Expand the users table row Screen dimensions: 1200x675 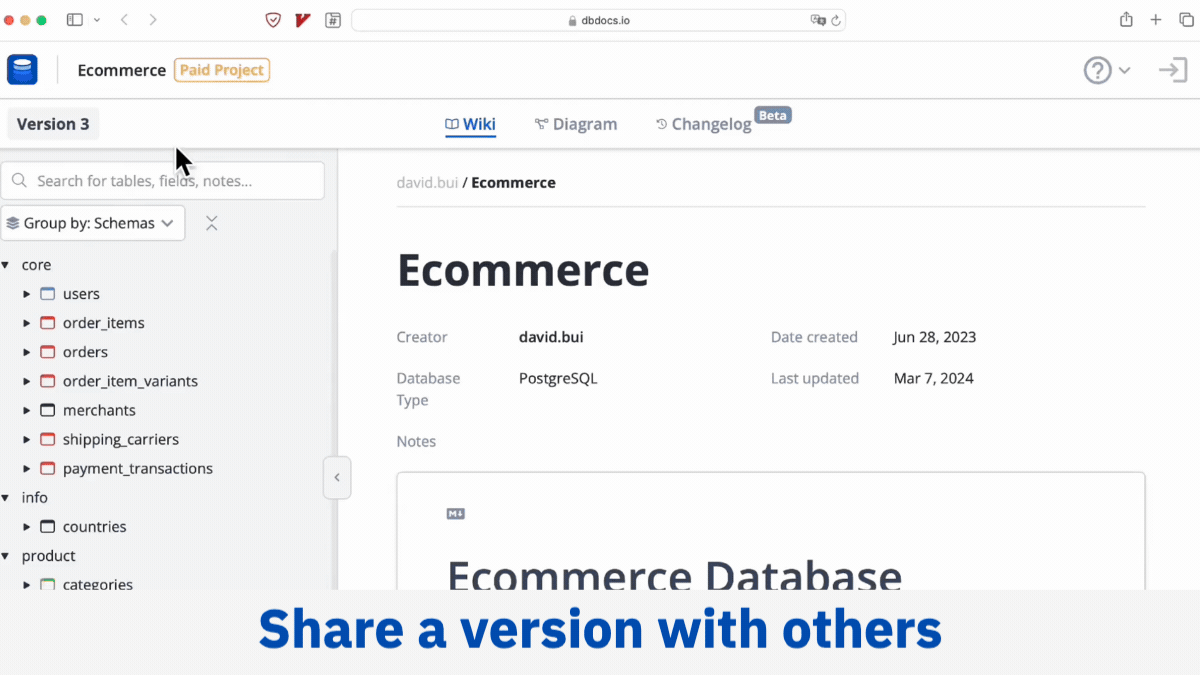tap(27, 294)
